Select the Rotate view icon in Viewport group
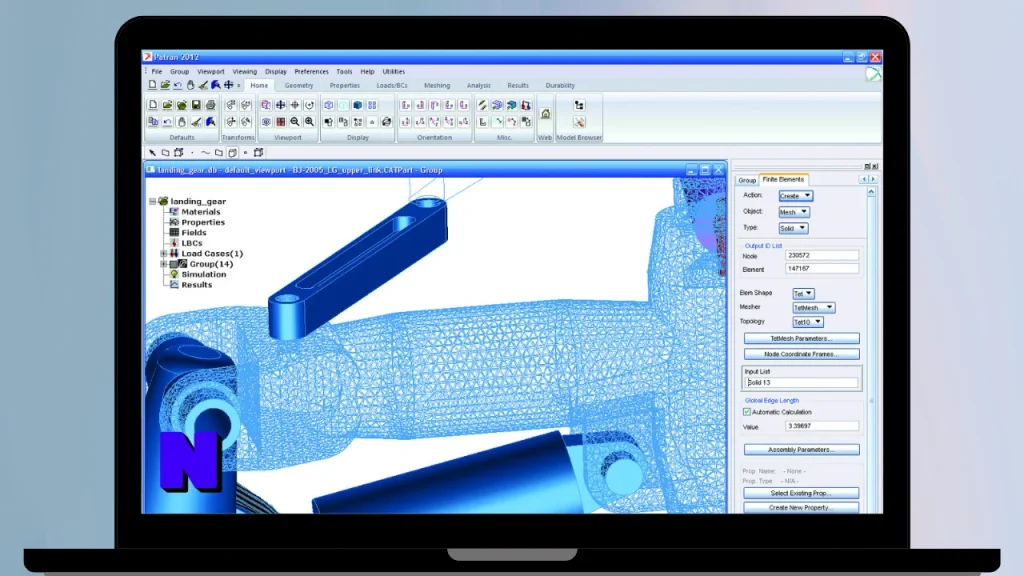The width and height of the screenshot is (1024, 576). (x=309, y=105)
